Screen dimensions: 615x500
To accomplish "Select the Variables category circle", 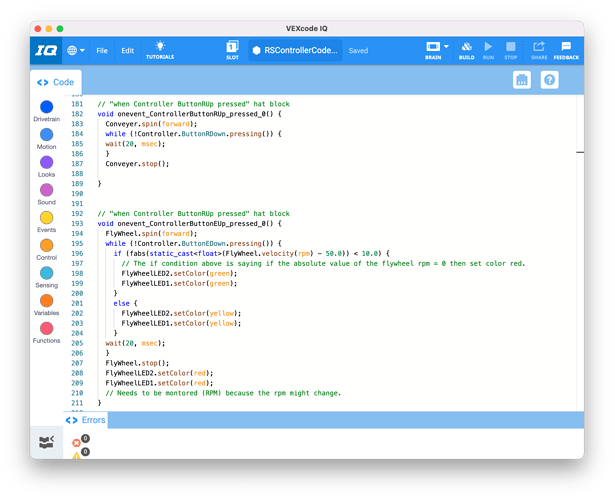I will click(47, 301).
